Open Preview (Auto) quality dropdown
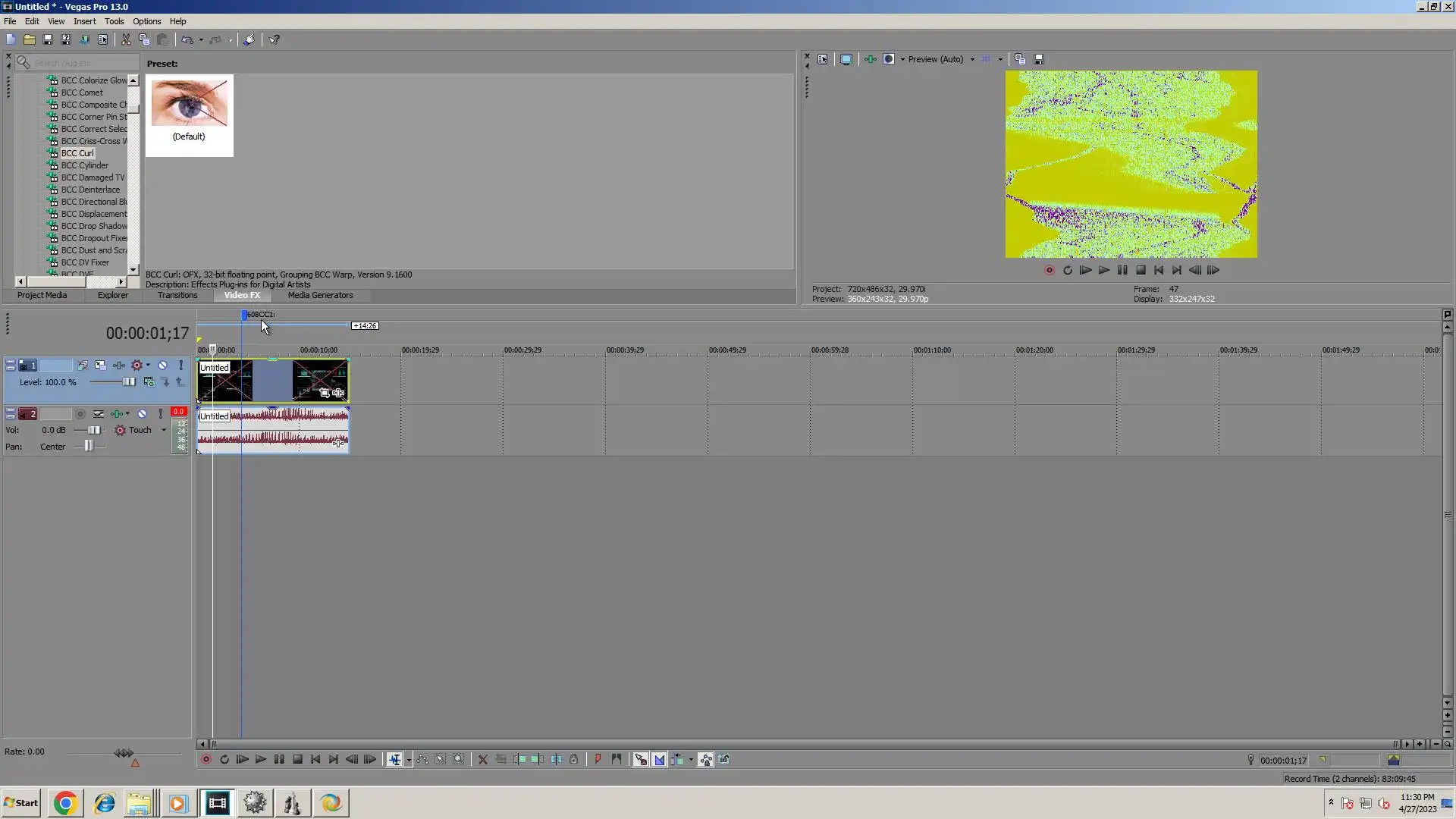This screenshot has width=1456, height=819. click(x=972, y=59)
